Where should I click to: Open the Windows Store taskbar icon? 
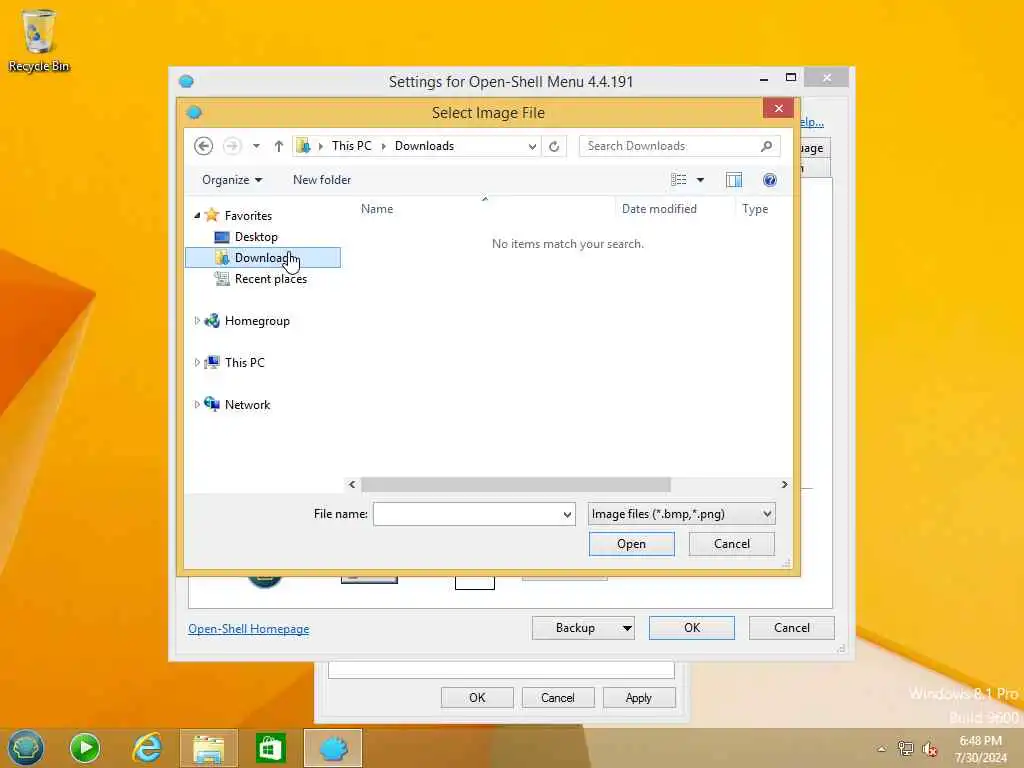point(270,749)
